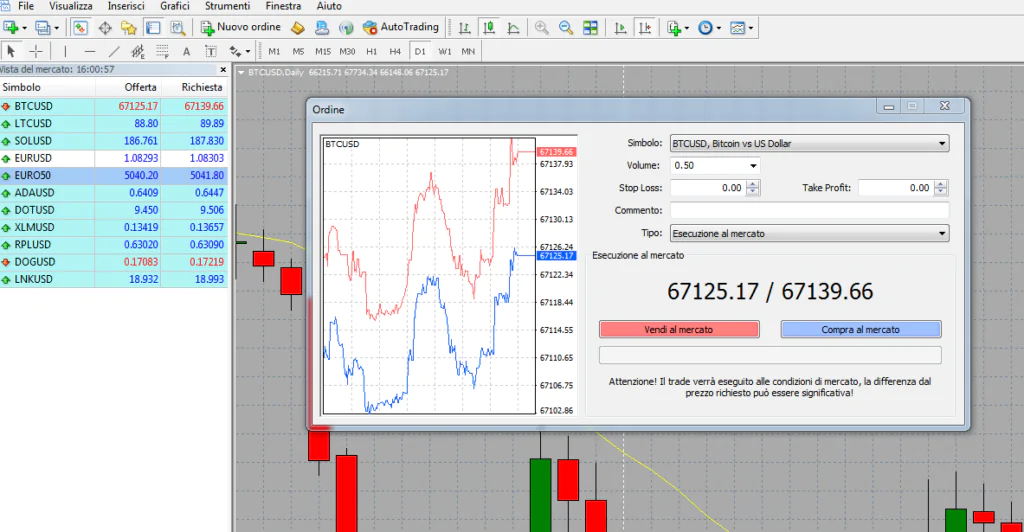This screenshot has width=1024, height=532.
Task: Toggle the AutoTrading button
Action: point(400,27)
